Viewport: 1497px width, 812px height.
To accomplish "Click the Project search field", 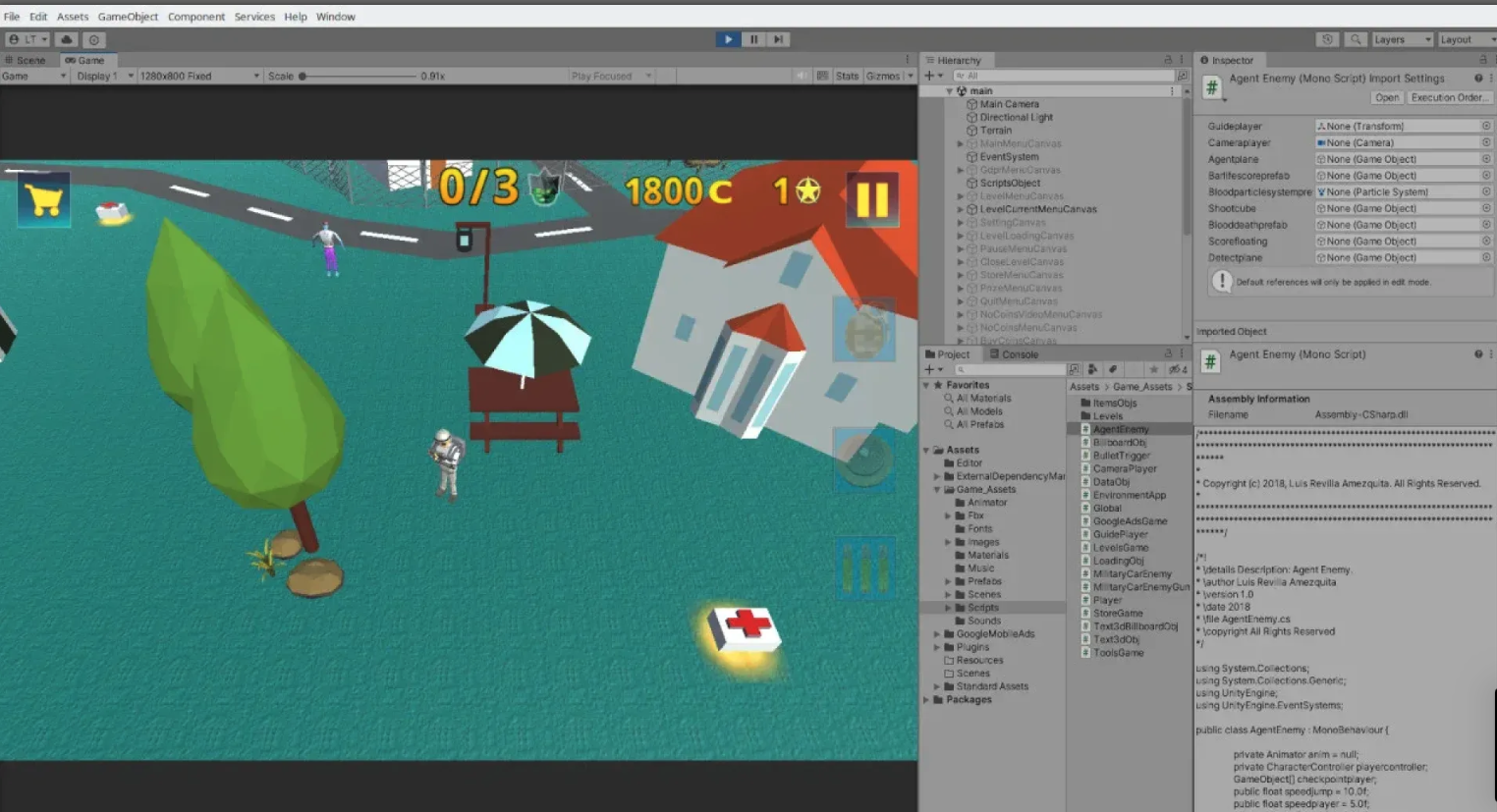I will click(1009, 370).
